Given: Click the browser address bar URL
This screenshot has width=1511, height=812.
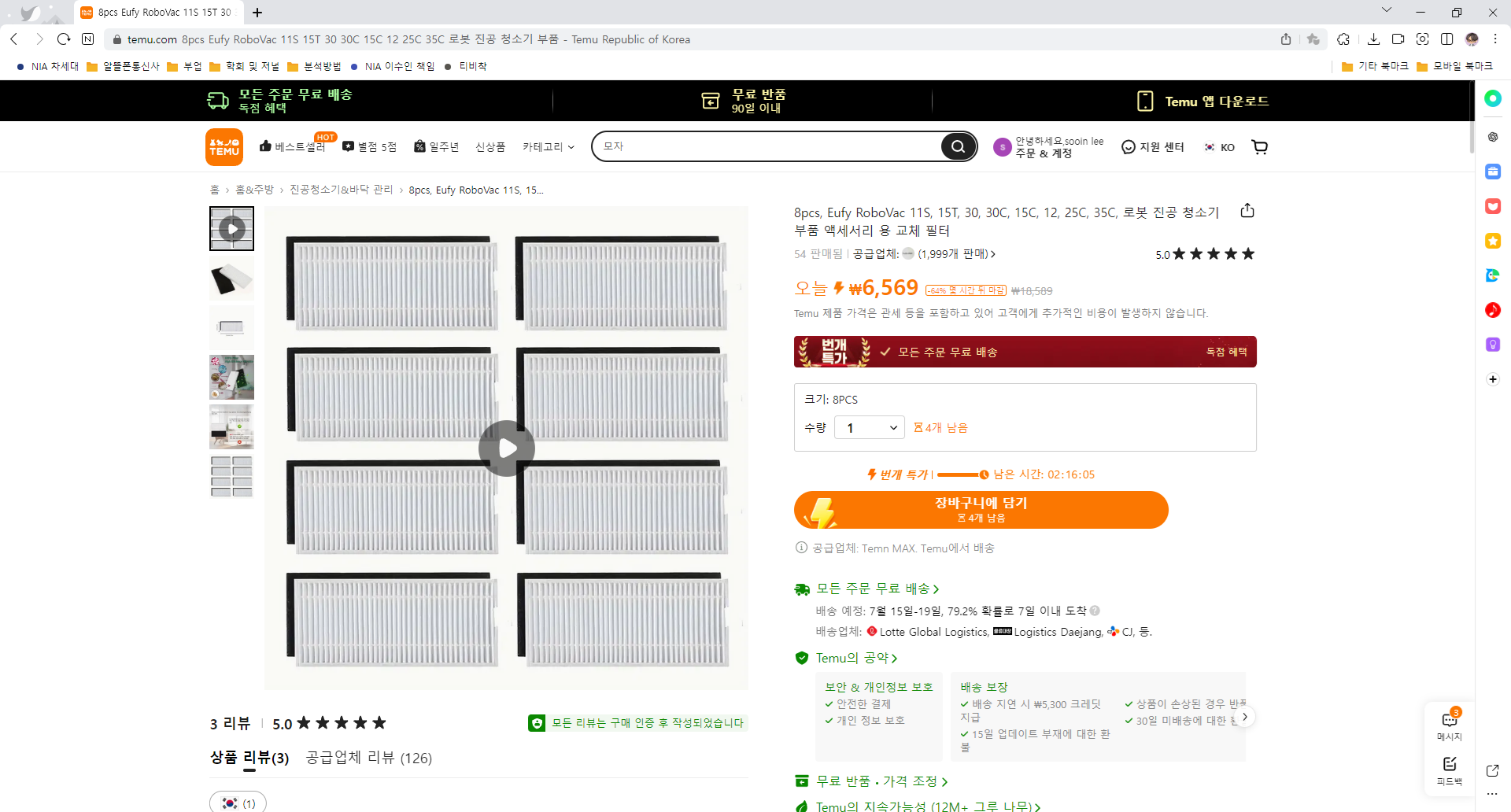Looking at the screenshot, I should pyautogui.click(x=409, y=39).
